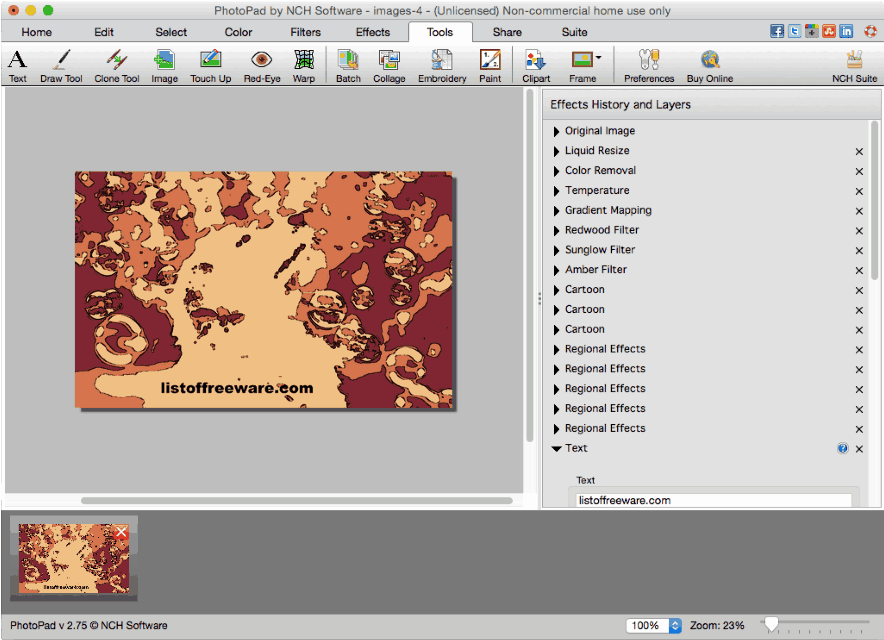Open the Batch editor
The width and height of the screenshot is (884, 640).
pos(348,65)
